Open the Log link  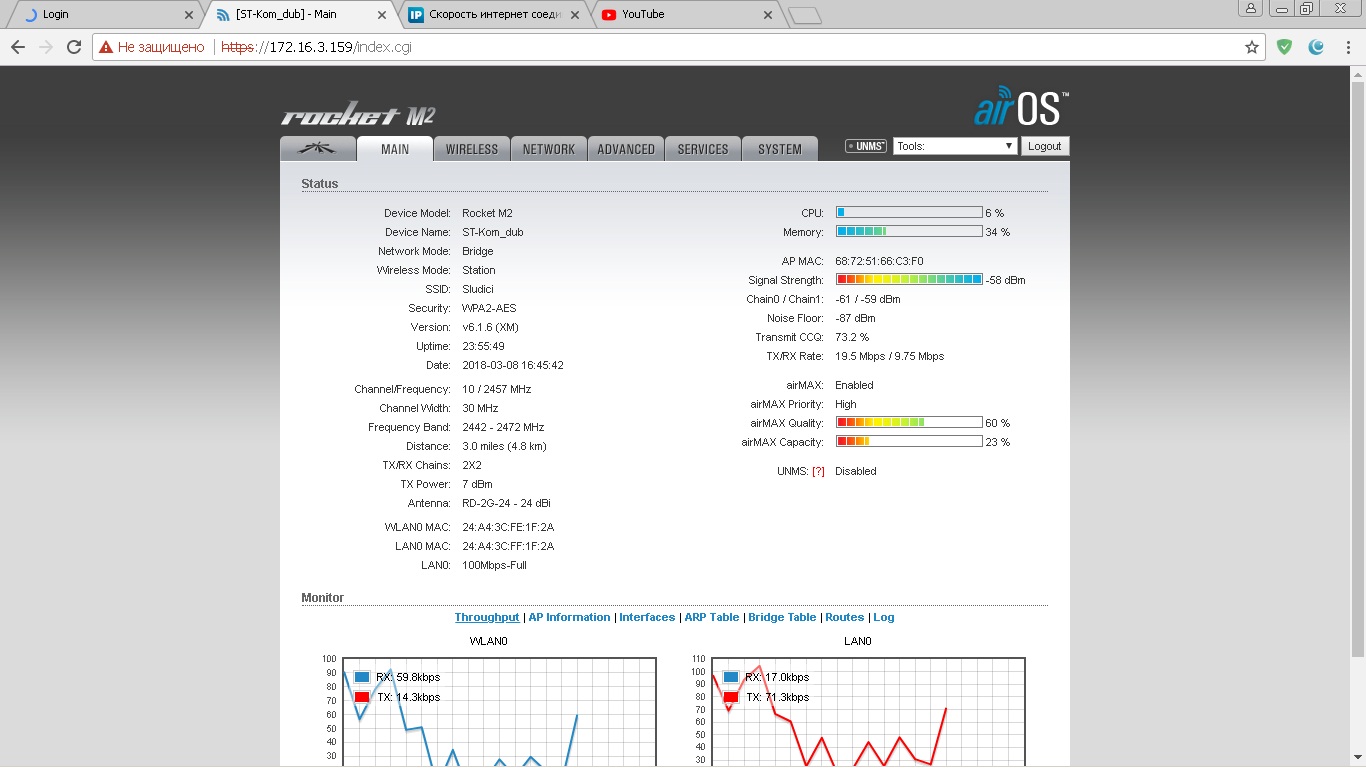884,617
